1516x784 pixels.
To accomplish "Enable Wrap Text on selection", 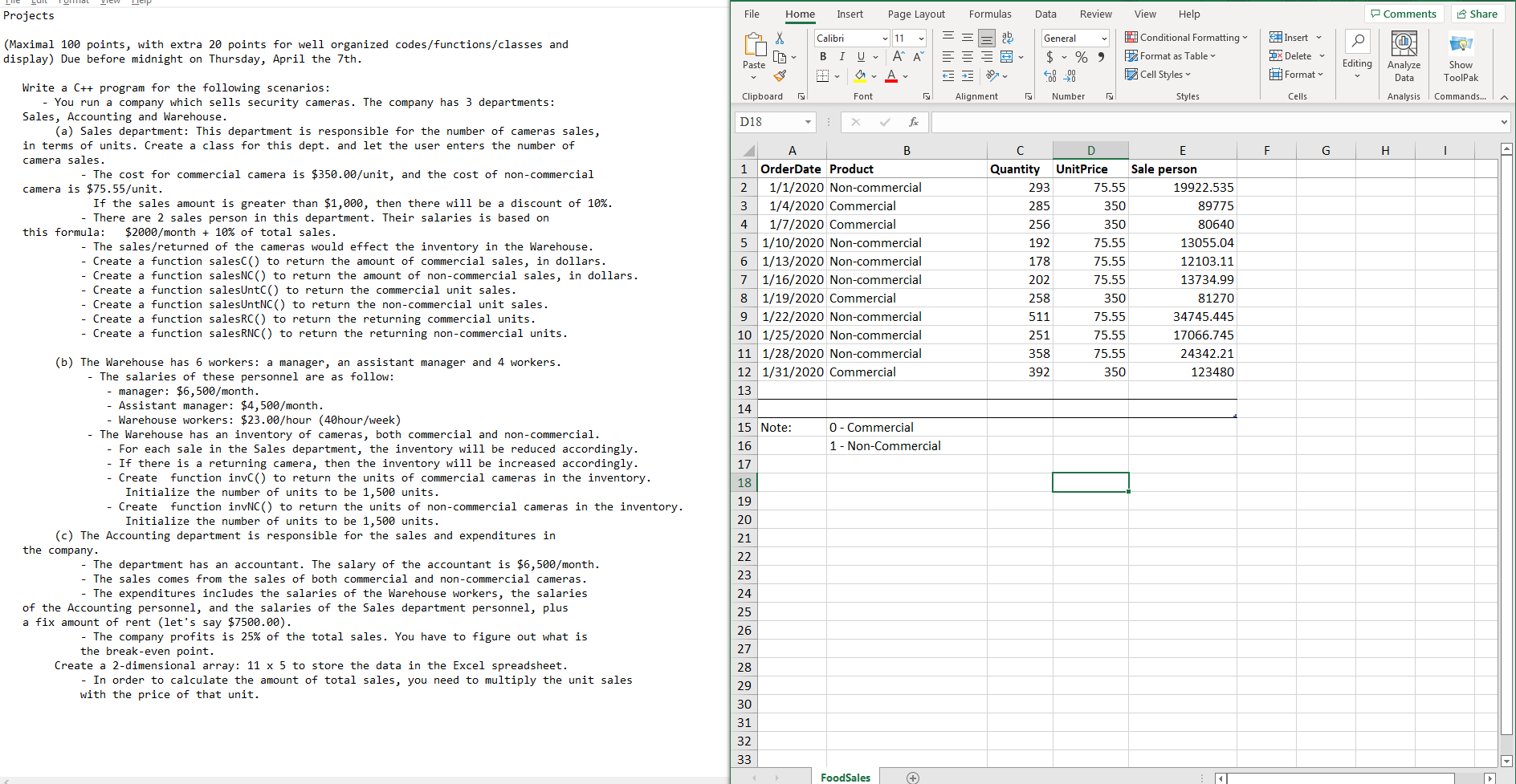I will pyautogui.click(x=1008, y=38).
